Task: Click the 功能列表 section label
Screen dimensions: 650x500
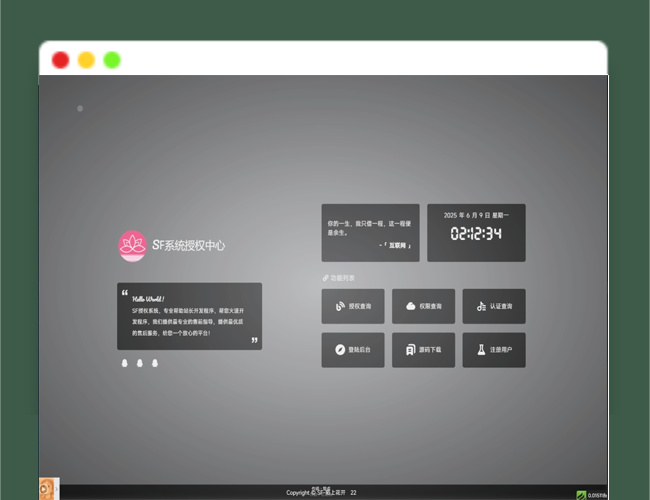Action: pyautogui.click(x=342, y=278)
